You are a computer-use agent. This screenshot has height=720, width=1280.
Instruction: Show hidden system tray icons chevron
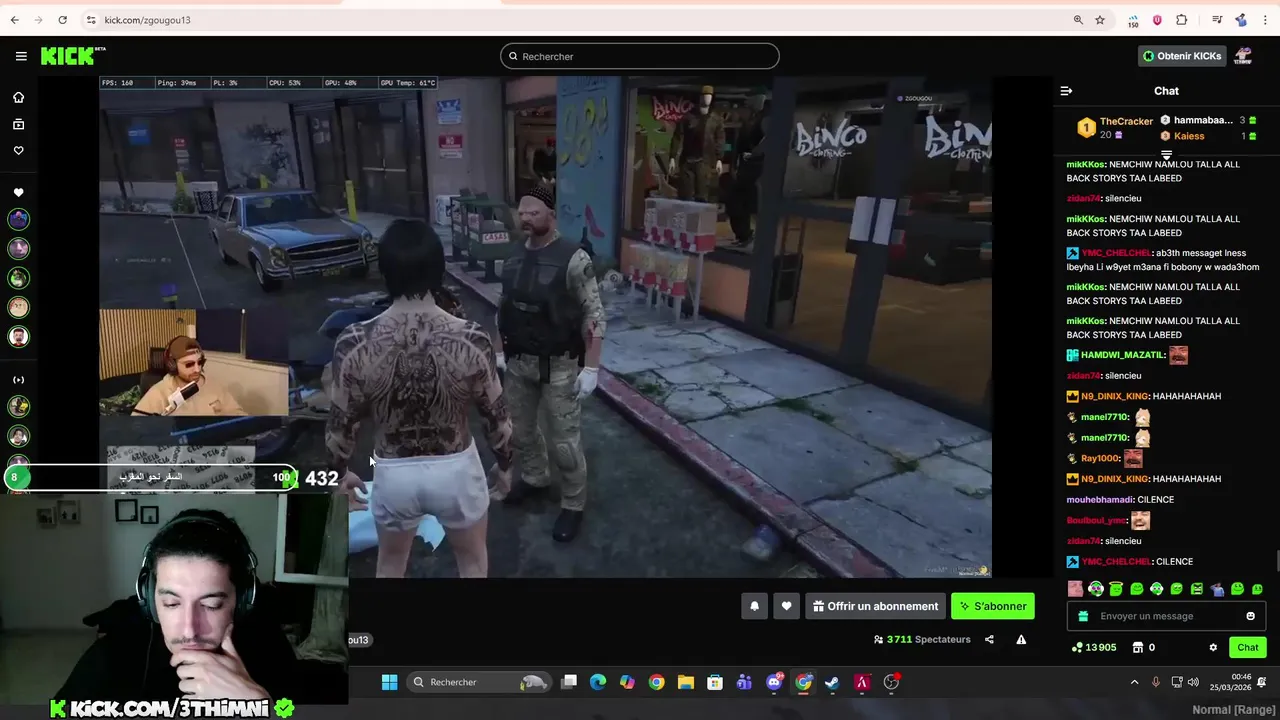1134,682
